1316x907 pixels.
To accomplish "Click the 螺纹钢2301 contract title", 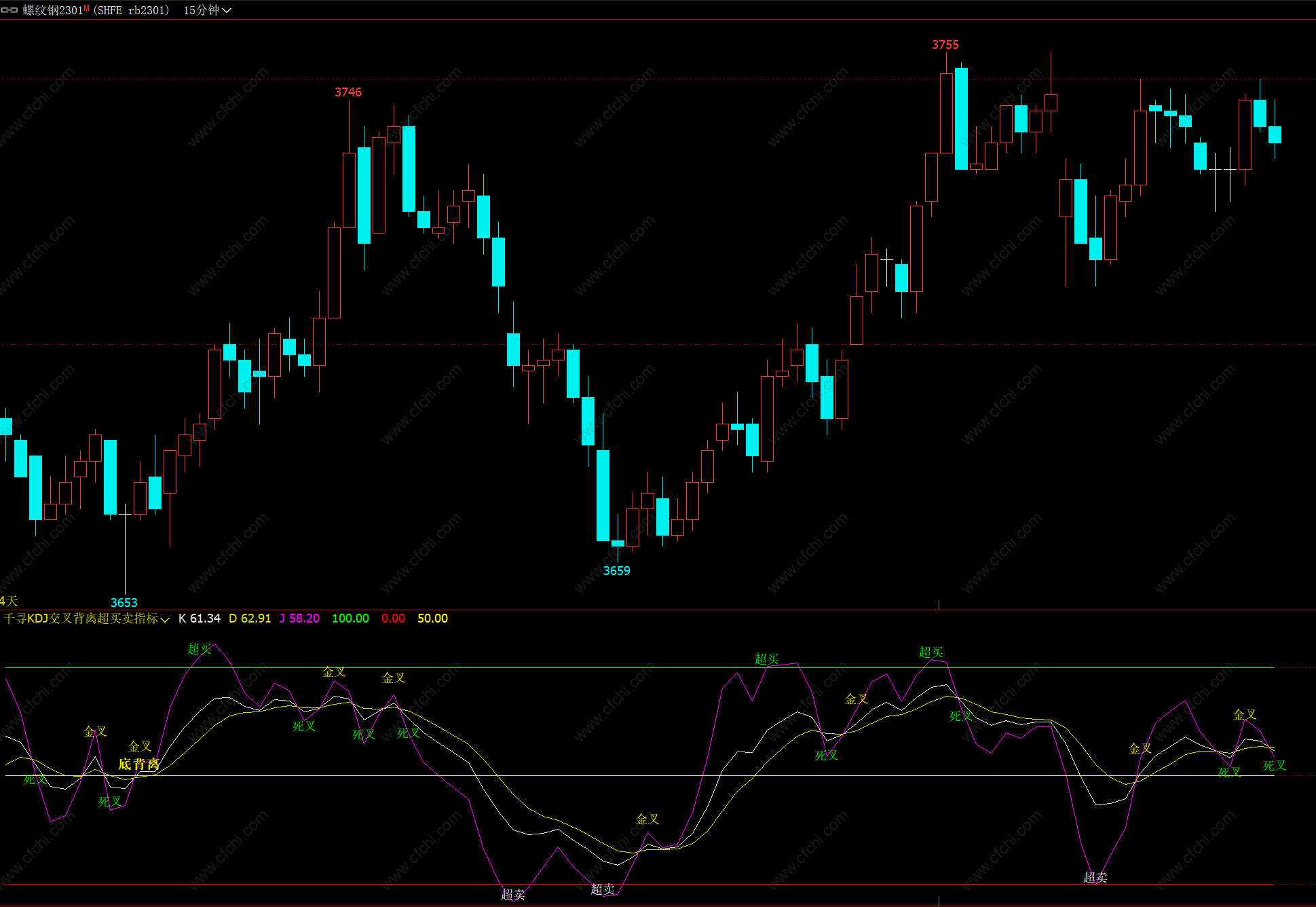I will 52,10.
